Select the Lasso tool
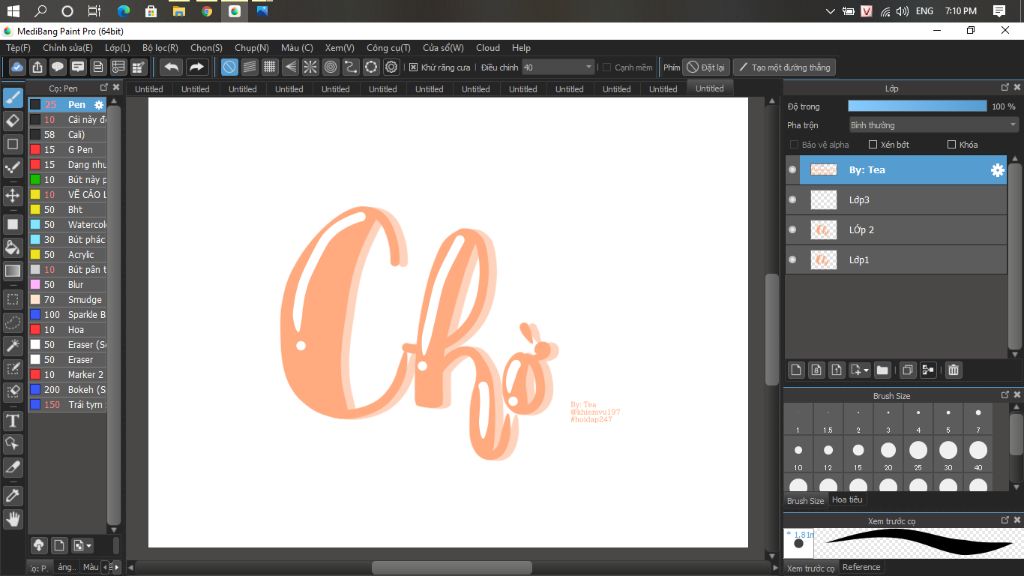Screen dimensions: 1024x576 (x=12, y=323)
